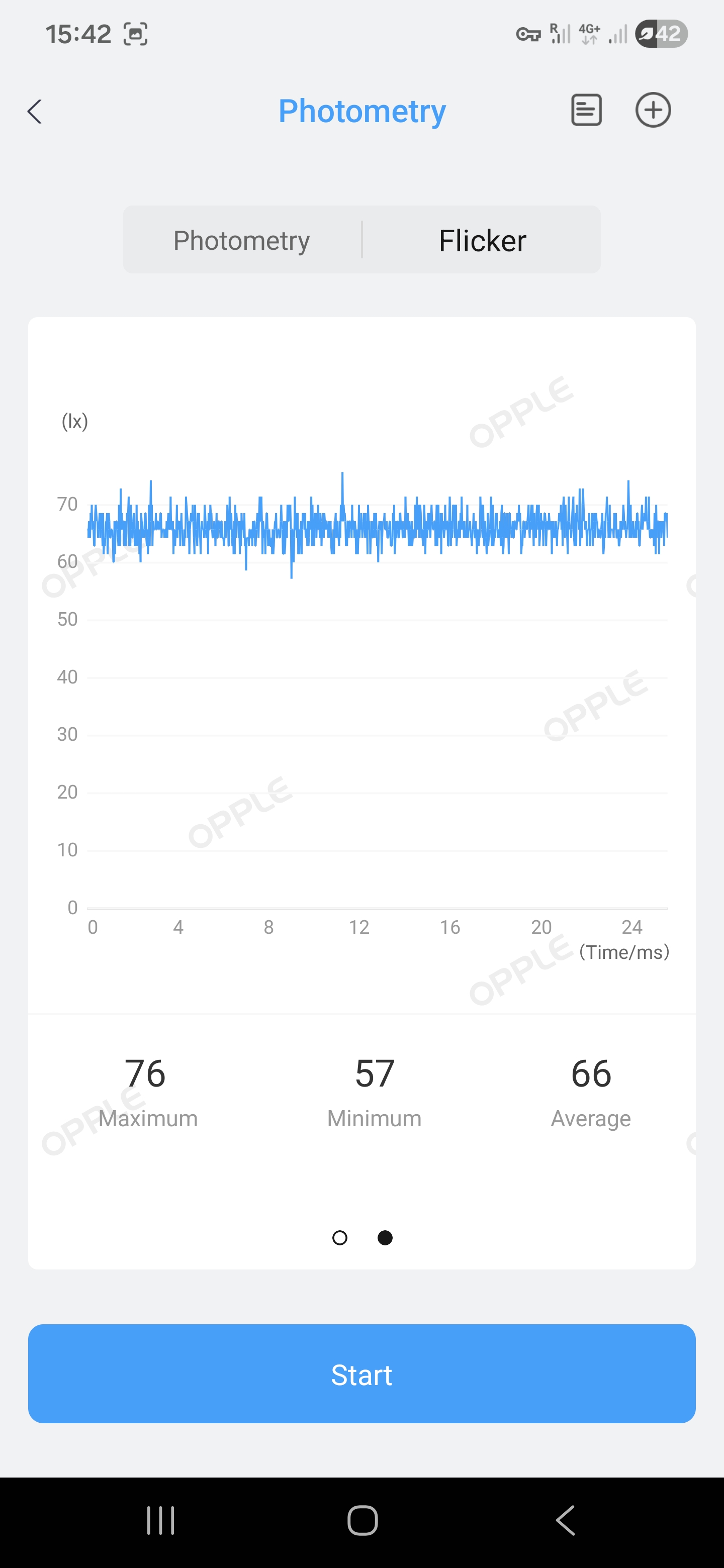Tap the VPN key status icon
This screenshot has width=724, height=1568.
[x=528, y=34]
